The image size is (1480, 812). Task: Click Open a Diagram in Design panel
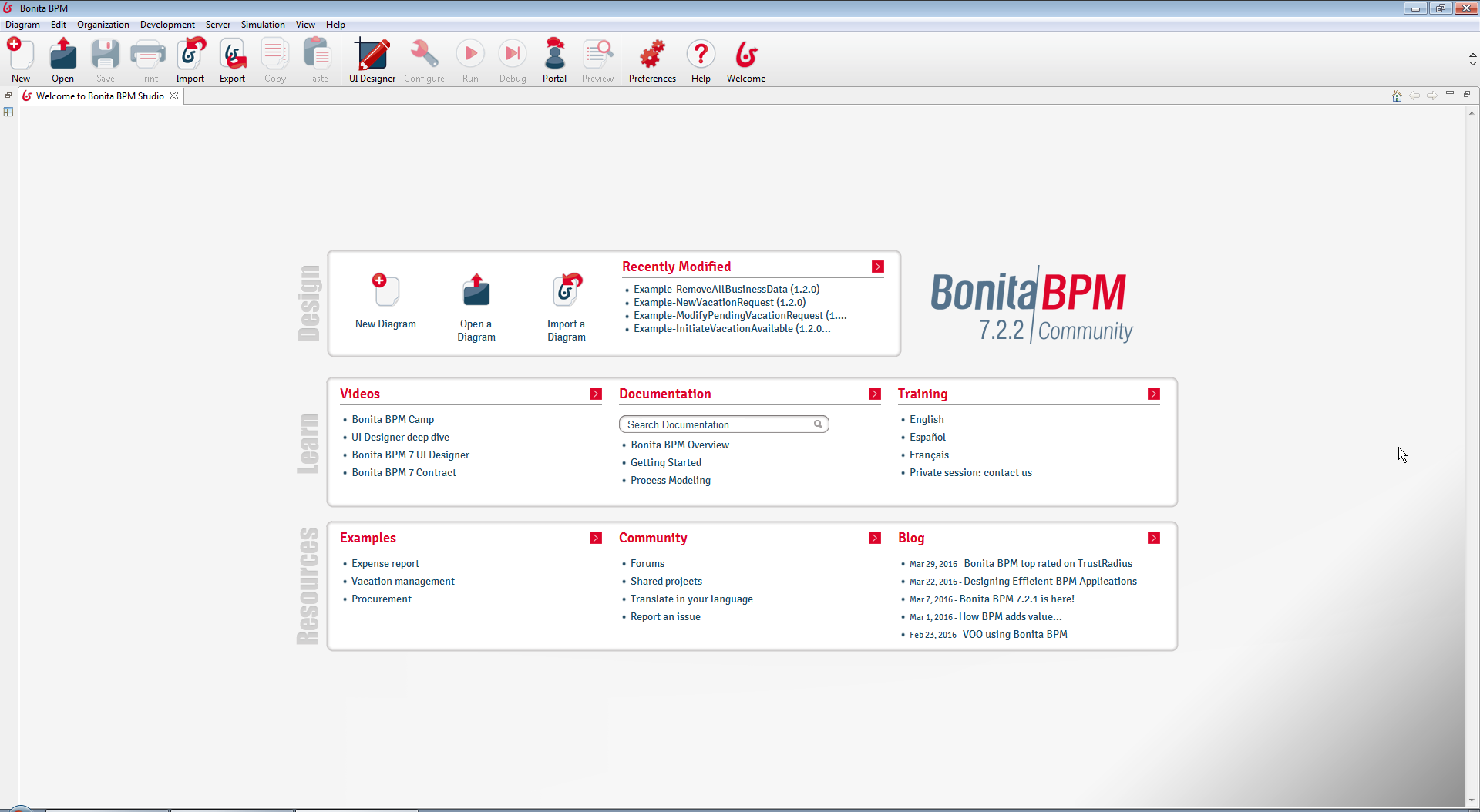476,307
